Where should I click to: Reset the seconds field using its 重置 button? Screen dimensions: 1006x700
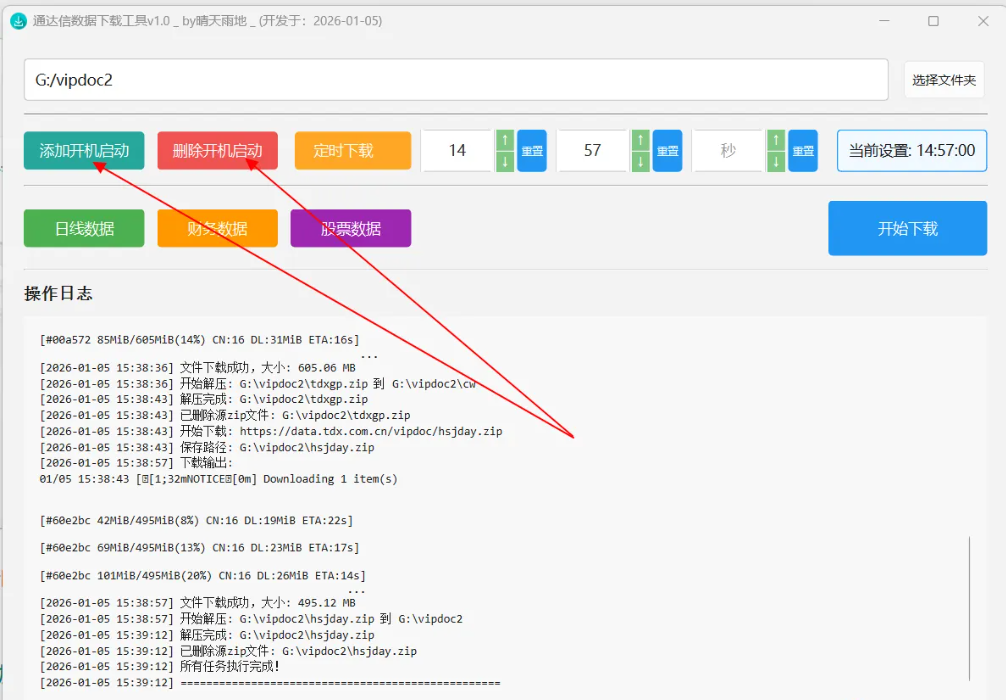point(802,150)
